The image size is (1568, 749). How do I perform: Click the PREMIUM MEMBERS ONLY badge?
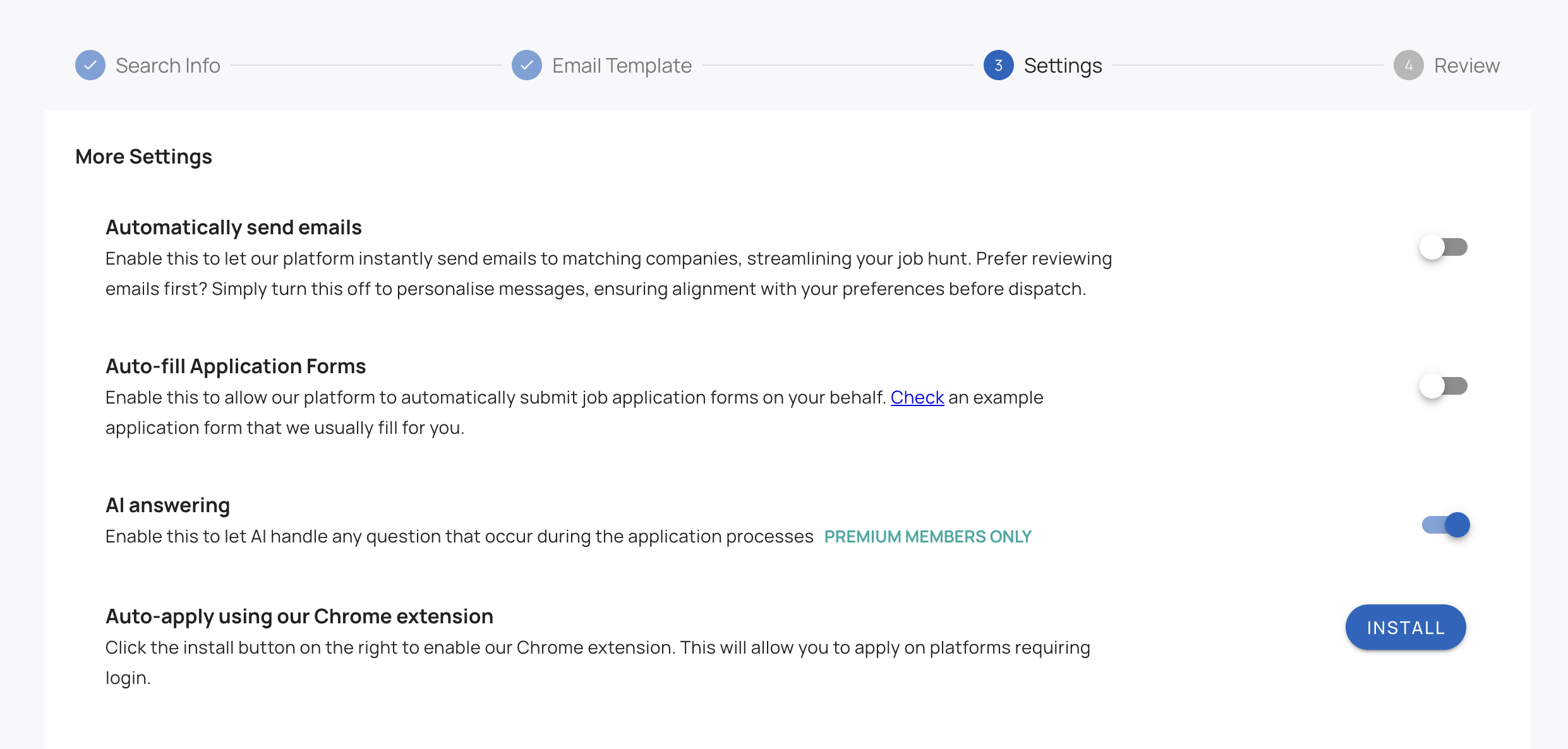point(927,536)
